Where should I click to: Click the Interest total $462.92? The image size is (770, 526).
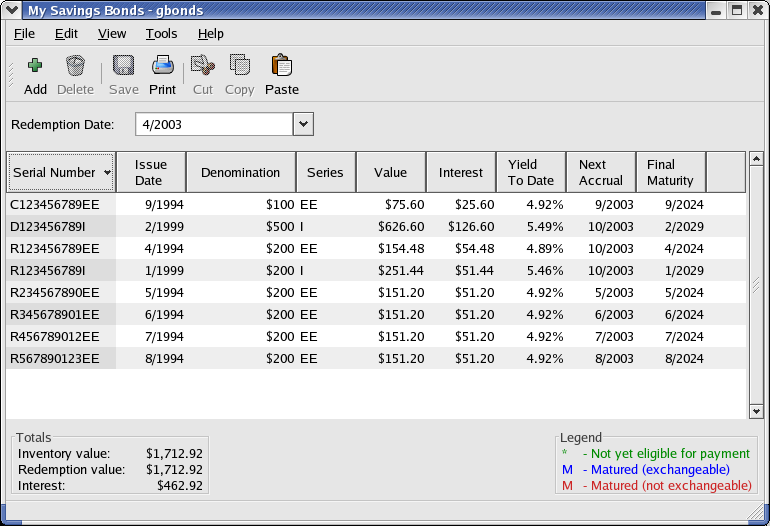point(180,486)
